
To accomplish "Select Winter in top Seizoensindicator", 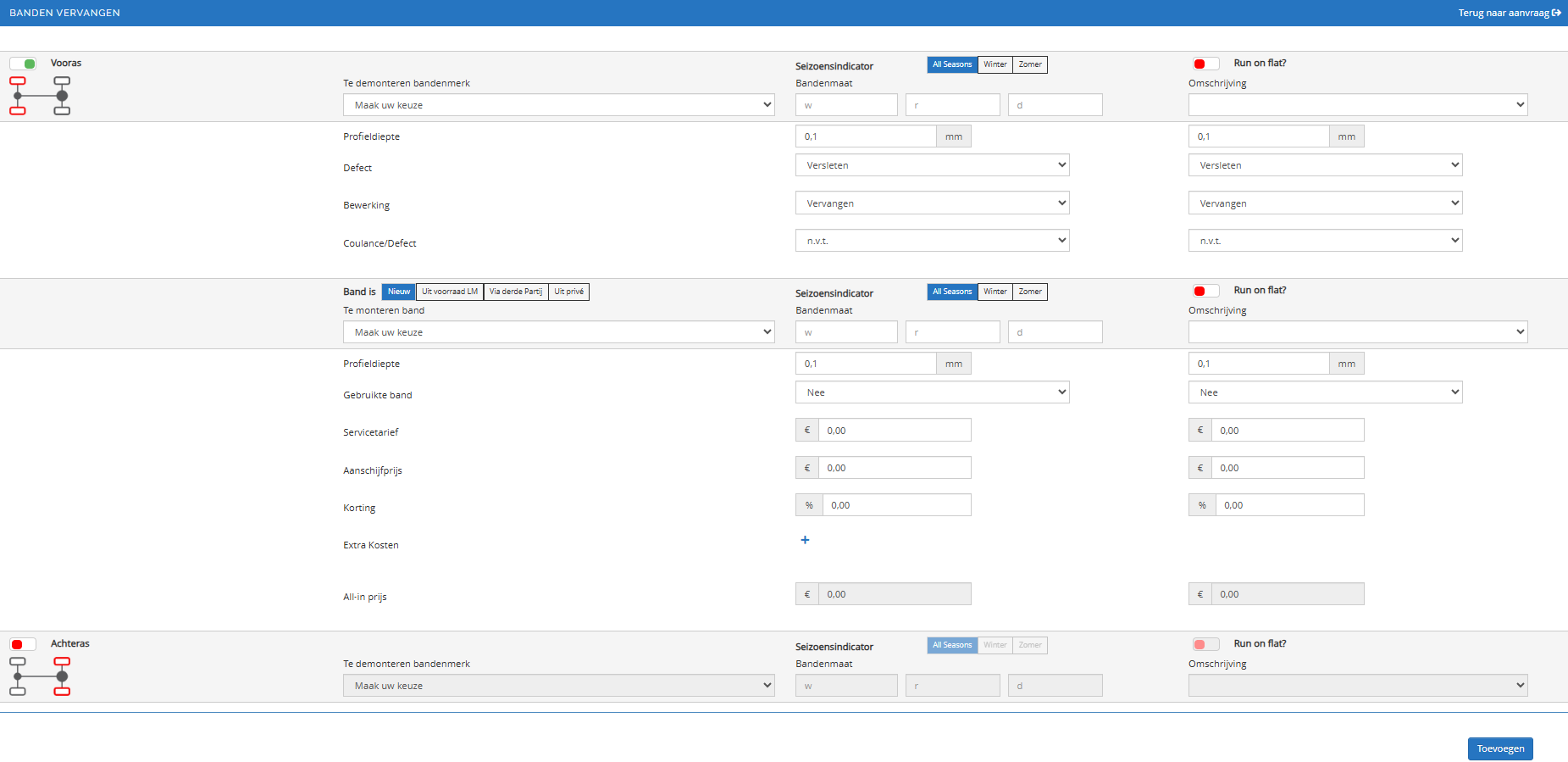I will [x=995, y=64].
